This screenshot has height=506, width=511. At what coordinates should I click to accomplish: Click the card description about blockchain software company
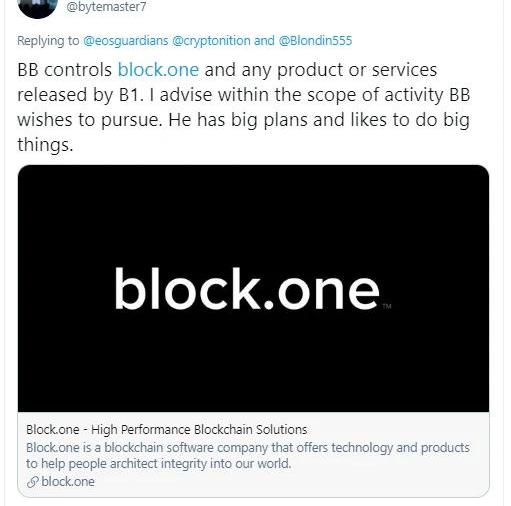tap(248, 455)
